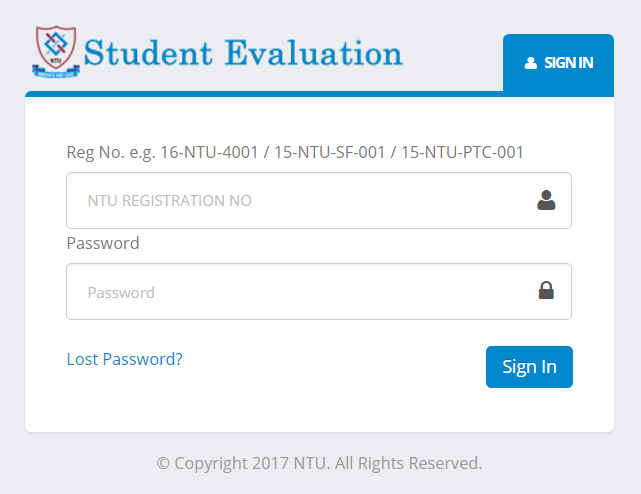The height and width of the screenshot is (494, 641).
Task: Click the padlock icon in the Password field
Action: pos(546,291)
